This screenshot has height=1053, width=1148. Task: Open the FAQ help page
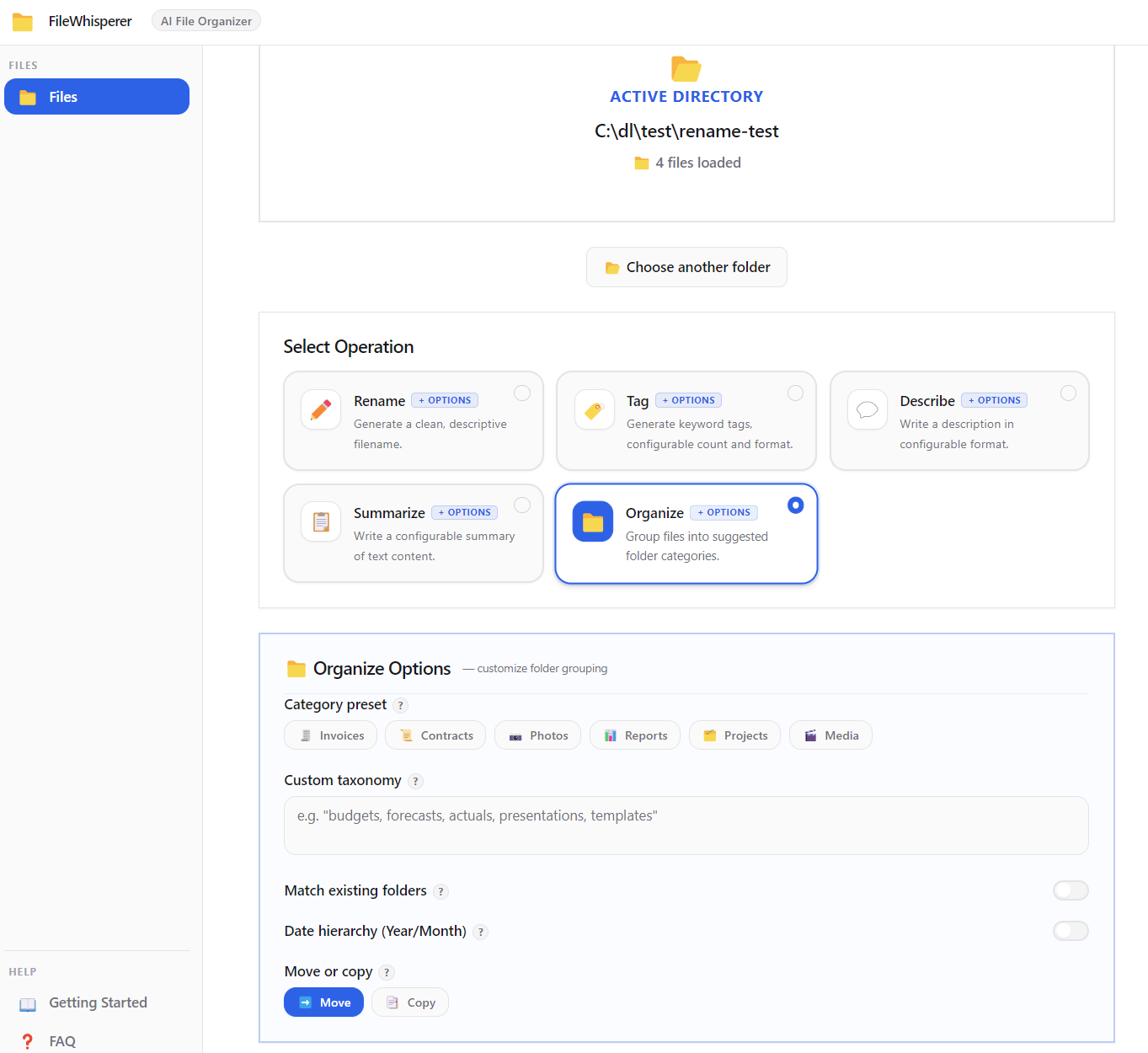pos(97,1041)
